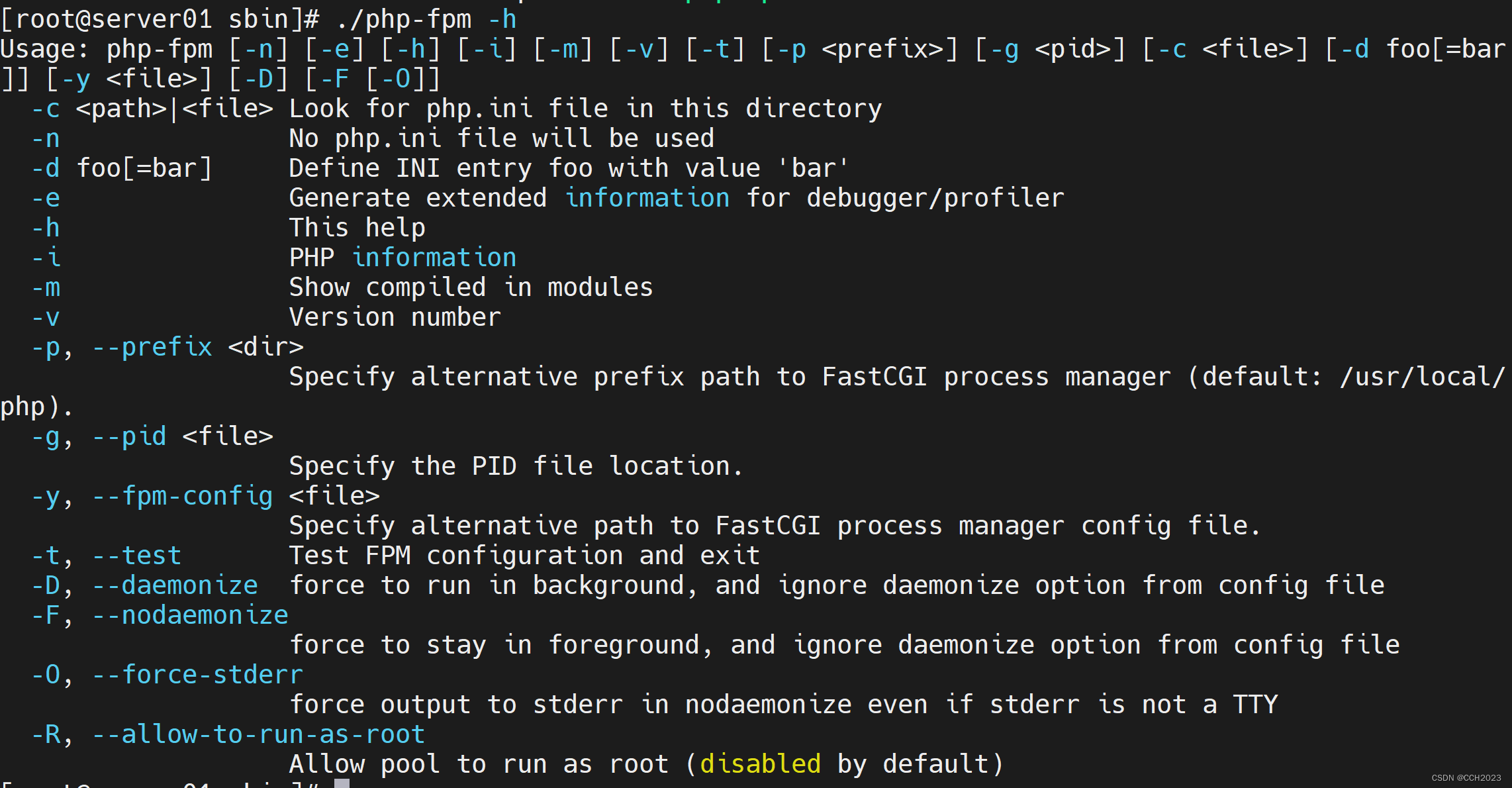Click the '--daemonize' option name
The height and width of the screenshot is (788, 1512).
175,585
